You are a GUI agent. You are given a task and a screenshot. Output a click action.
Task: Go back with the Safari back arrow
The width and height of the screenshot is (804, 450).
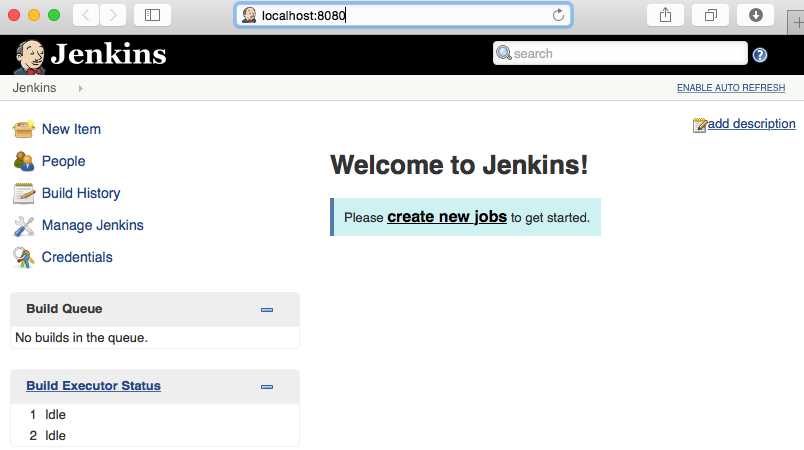pos(86,15)
